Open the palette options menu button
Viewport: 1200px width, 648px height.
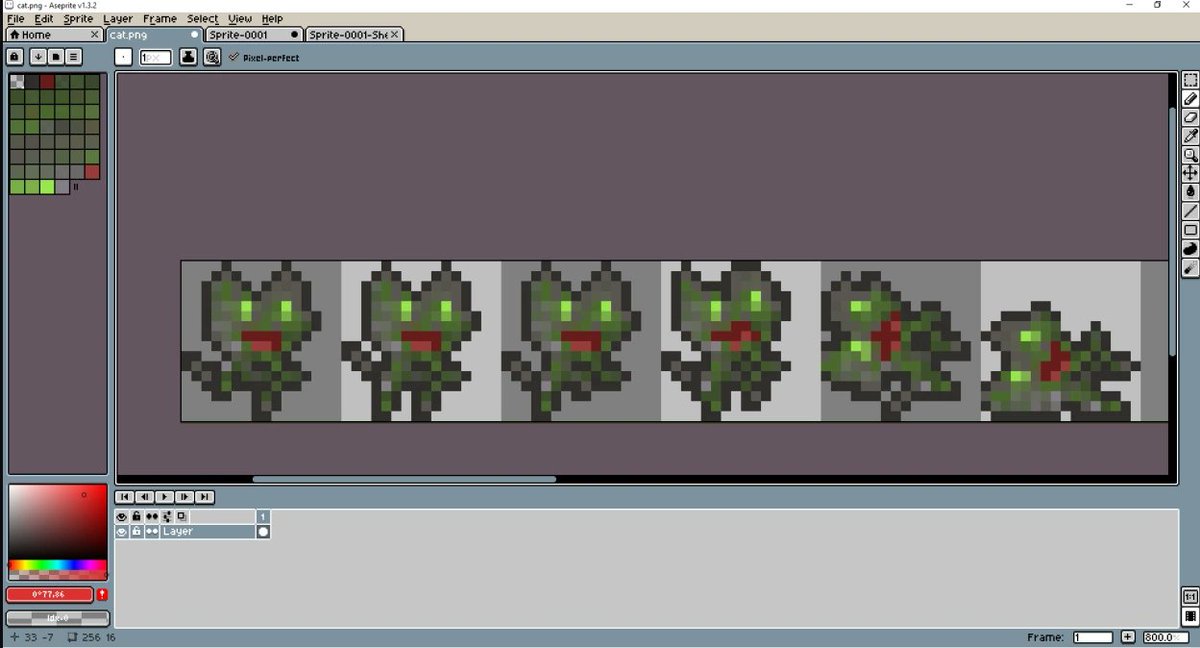[x=74, y=57]
